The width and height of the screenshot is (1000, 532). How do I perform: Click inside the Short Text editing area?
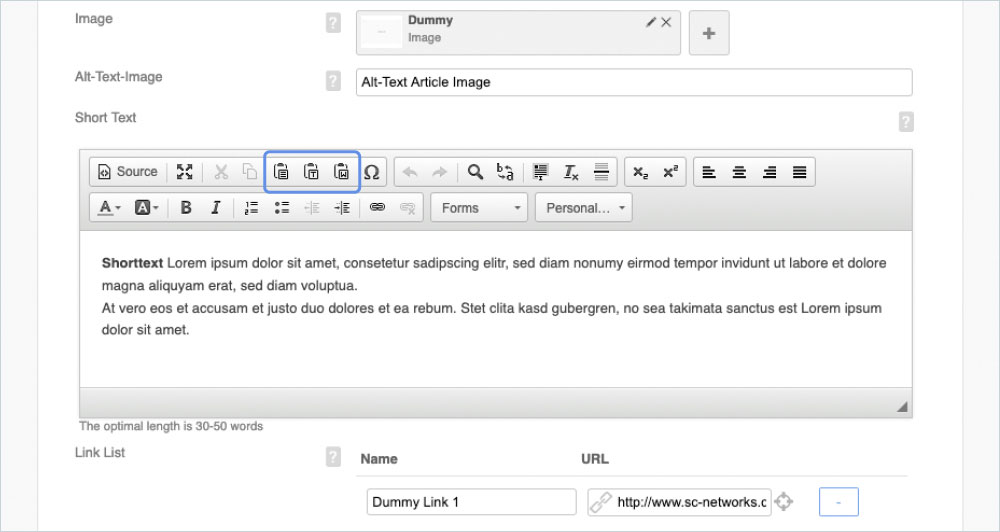[x=496, y=309]
